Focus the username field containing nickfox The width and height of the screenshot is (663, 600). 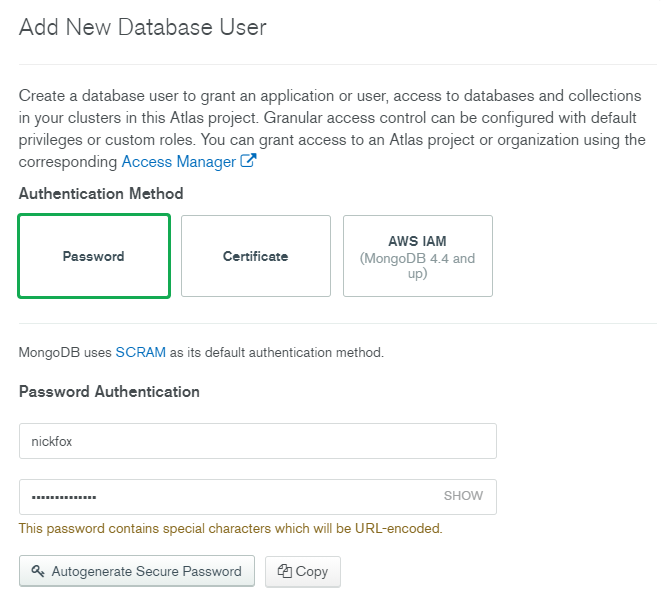258,441
